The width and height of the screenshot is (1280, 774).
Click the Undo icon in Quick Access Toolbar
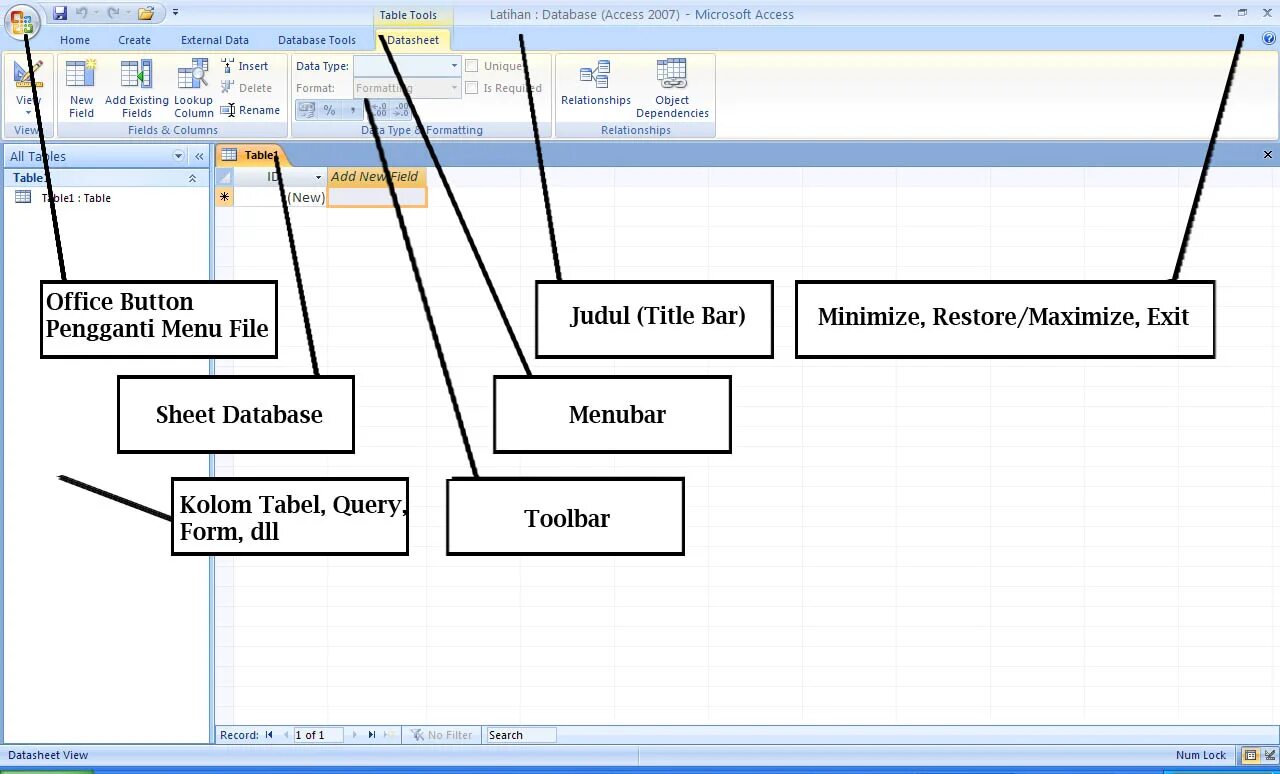point(82,13)
